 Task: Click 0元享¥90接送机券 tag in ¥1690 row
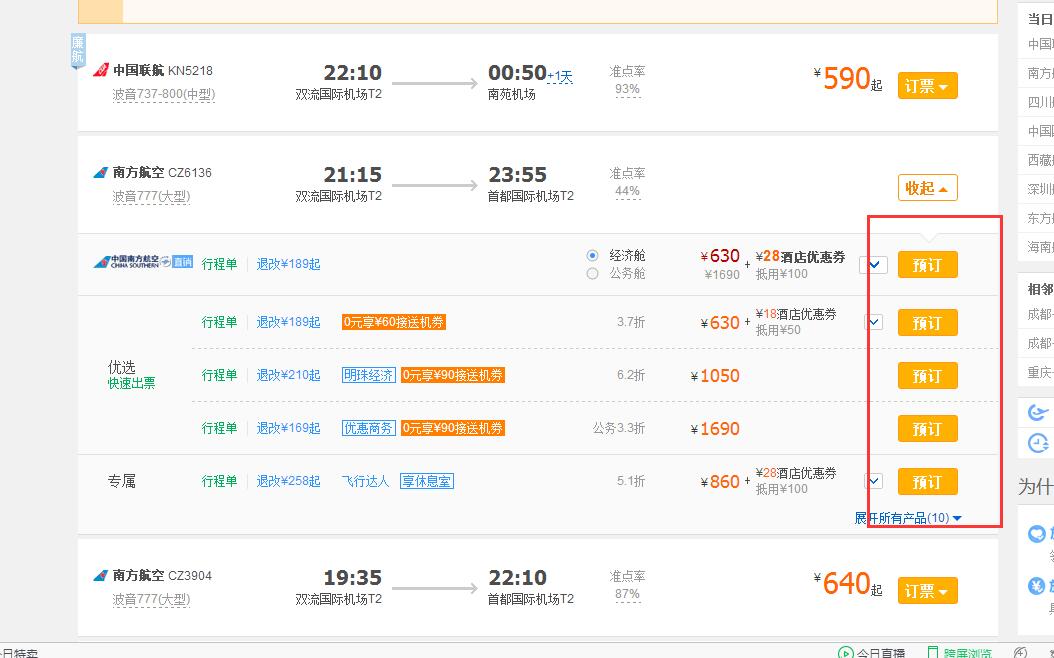(x=452, y=428)
